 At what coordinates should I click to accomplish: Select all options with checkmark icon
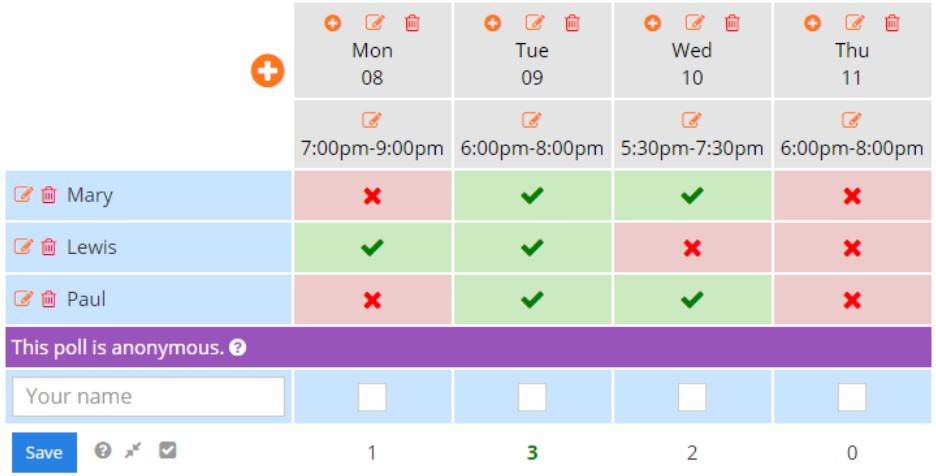(x=168, y=450)
